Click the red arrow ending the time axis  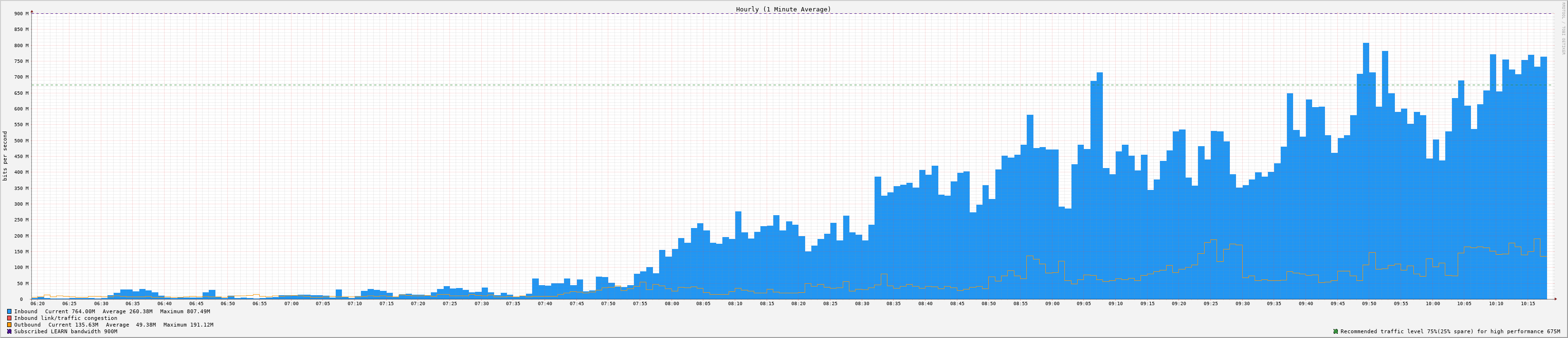[x=1555, y=299]
